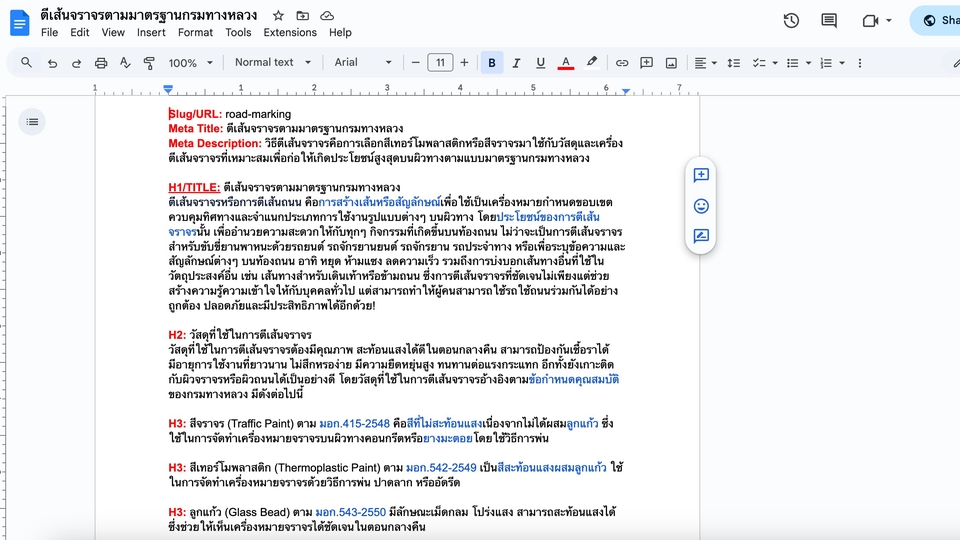Follow the มอก.542-2549 link
960x540 pixels.
coord(441,468)
